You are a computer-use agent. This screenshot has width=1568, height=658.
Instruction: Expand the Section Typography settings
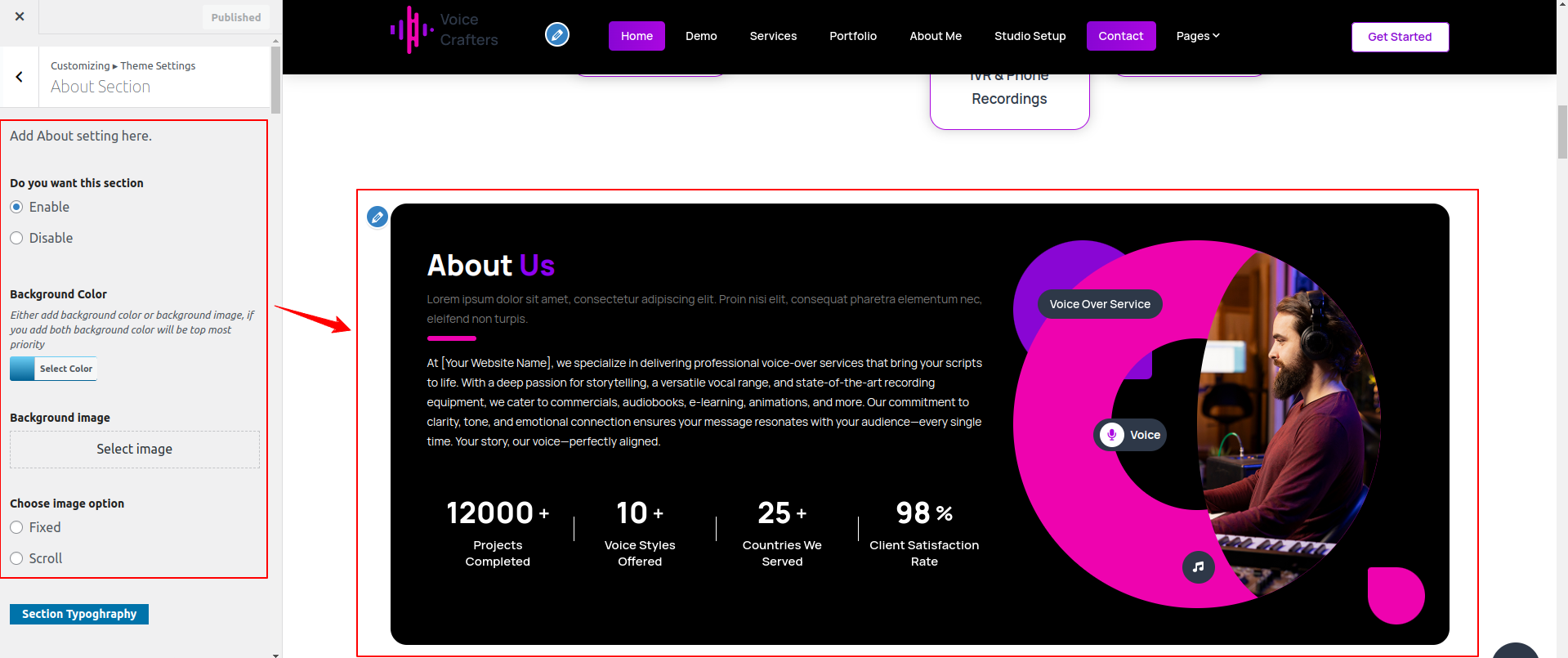point(79,614)
